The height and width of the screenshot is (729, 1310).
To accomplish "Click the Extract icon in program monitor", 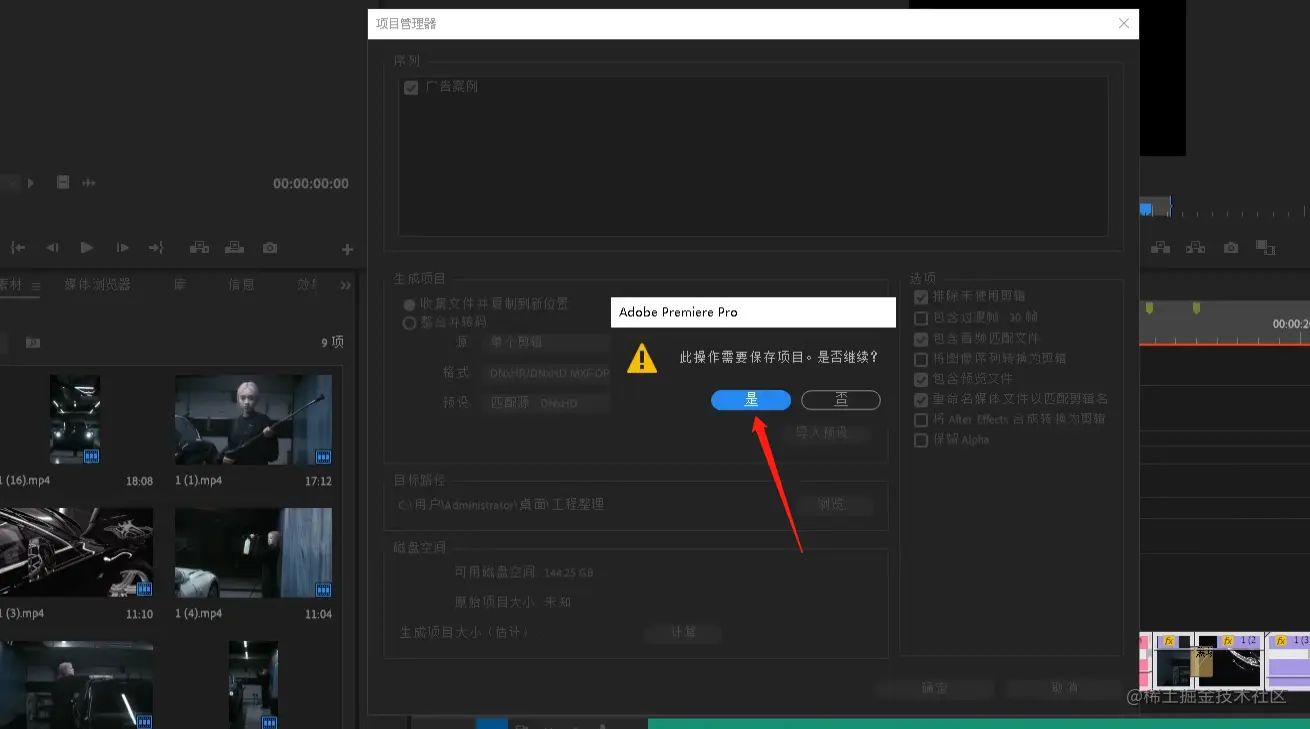I will pyautogui.click(x=1195, y=247).
